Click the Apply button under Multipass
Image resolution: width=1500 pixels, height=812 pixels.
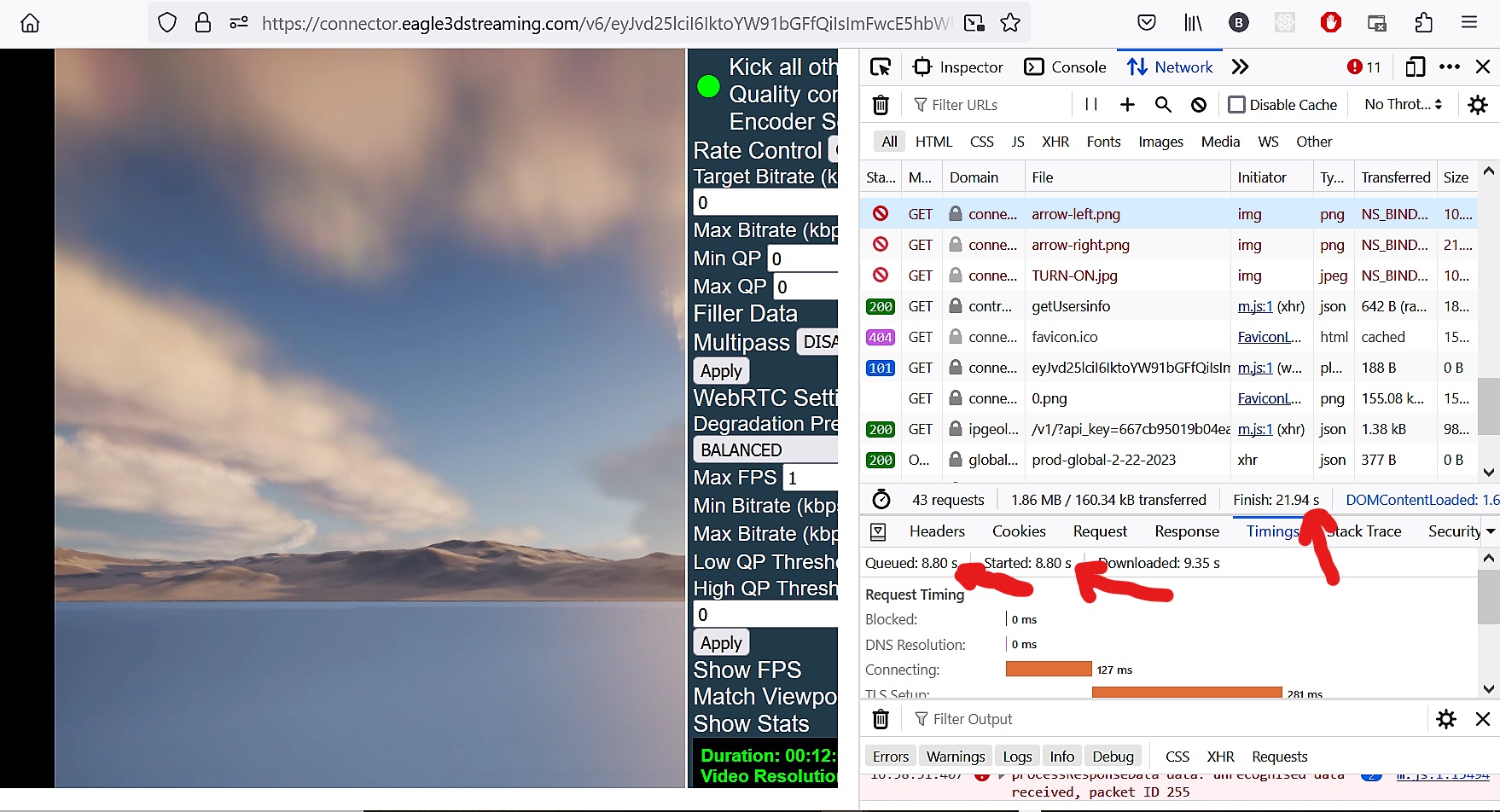pyautogui.click(x=721, y=371)
